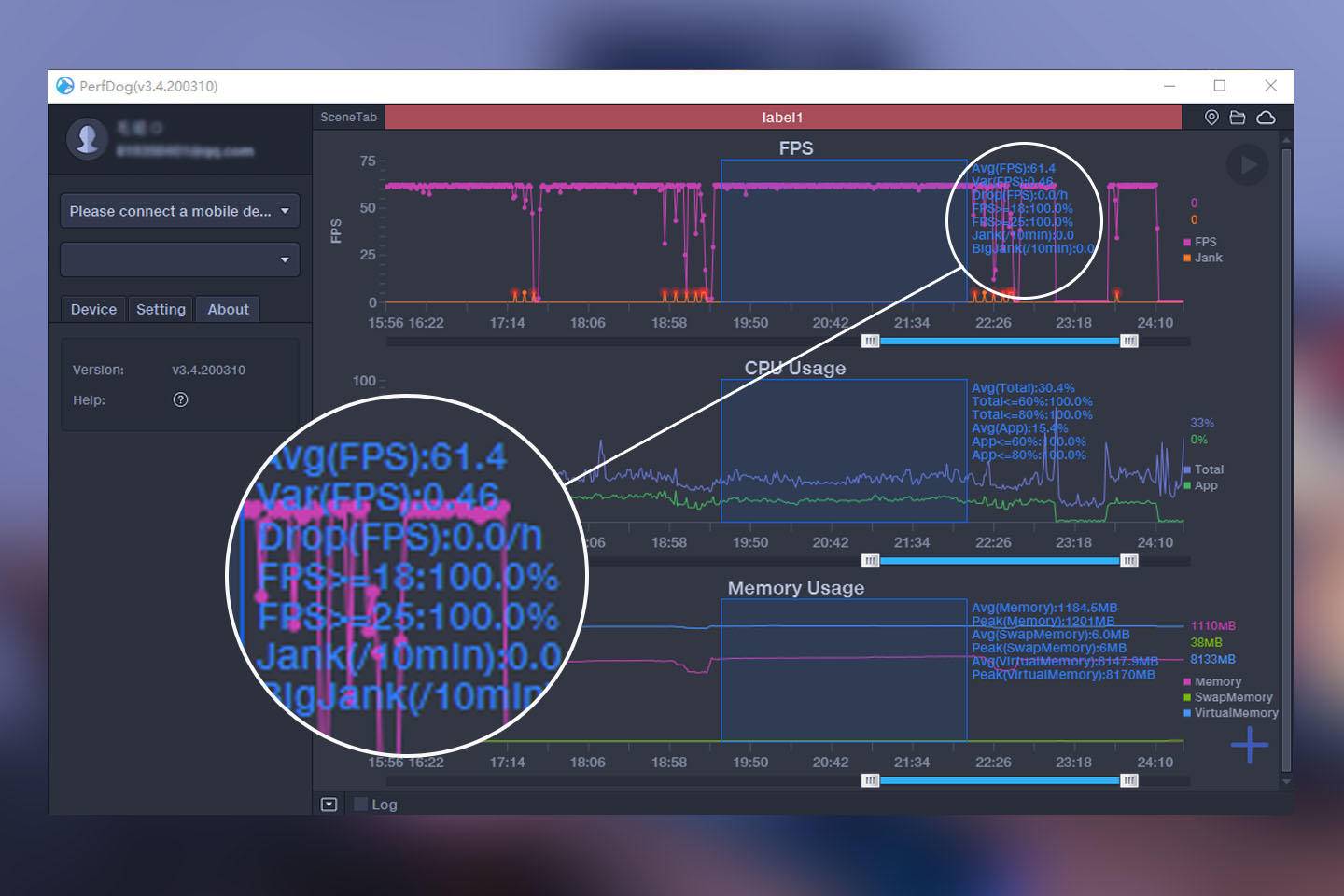Click the cloud upload icon

point(1266,118)
